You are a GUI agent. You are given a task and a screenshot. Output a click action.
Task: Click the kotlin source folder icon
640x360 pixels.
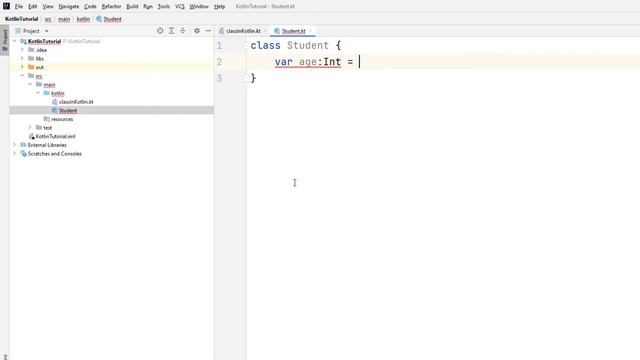(47, 93)
